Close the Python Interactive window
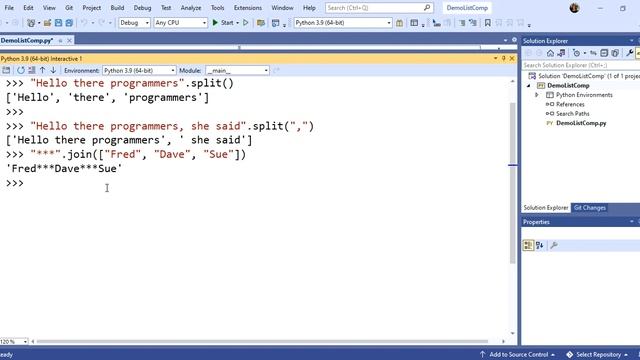The width and height of the screenshot is (640, 360). click(512, 59)
